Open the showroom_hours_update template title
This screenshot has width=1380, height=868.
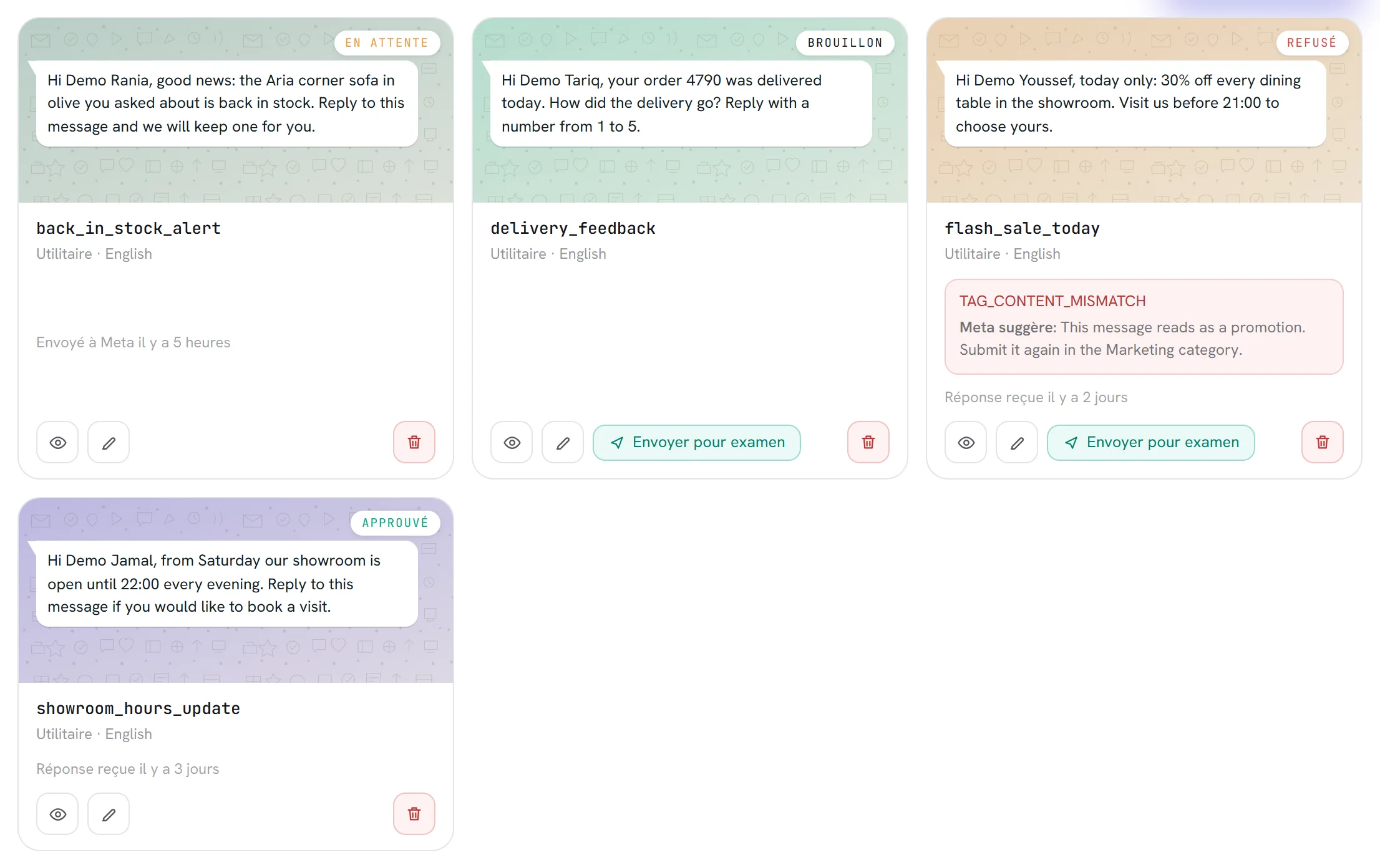point(138,708)
